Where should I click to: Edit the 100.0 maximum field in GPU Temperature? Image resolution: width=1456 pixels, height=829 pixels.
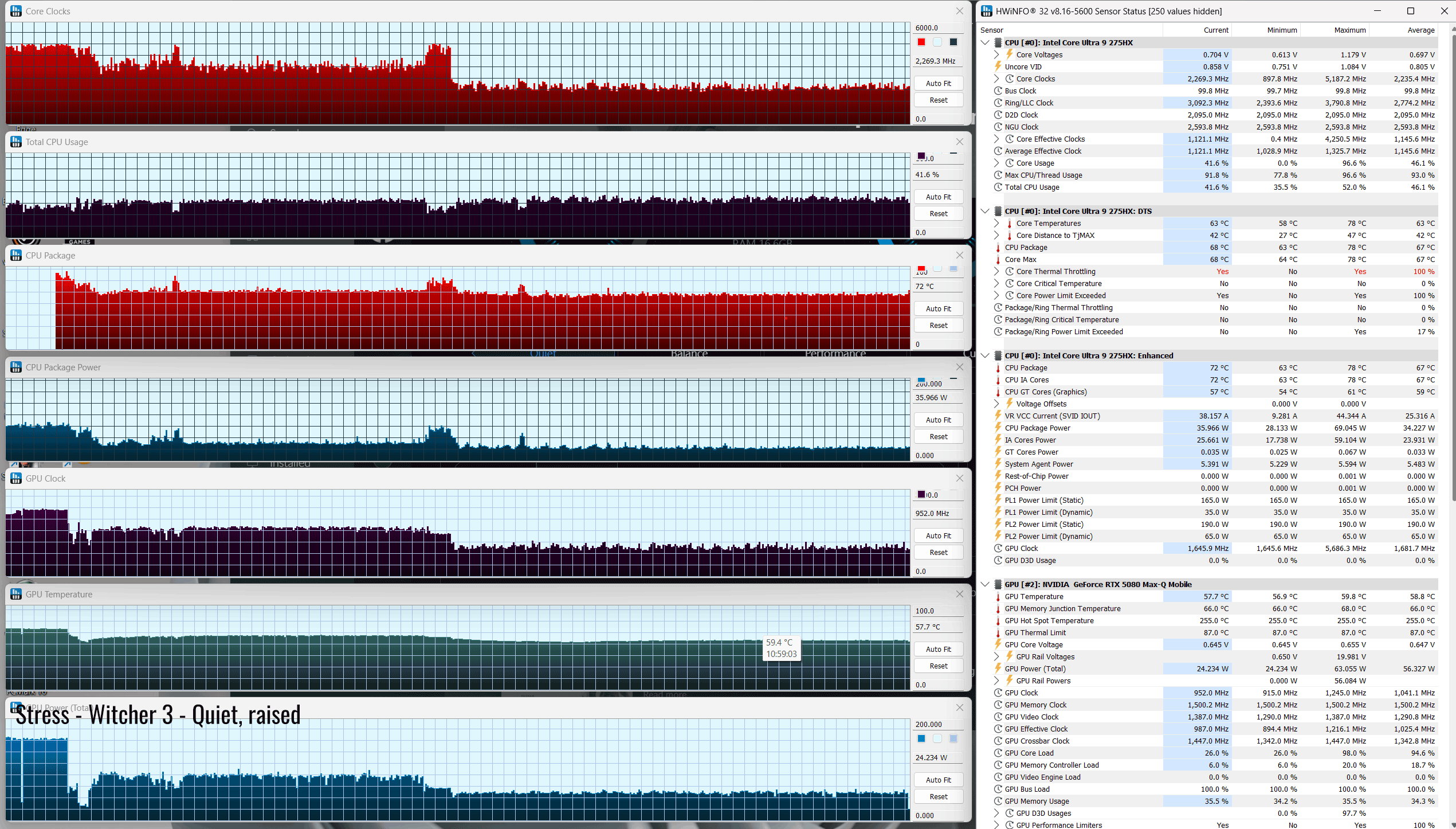coord(938,611)
